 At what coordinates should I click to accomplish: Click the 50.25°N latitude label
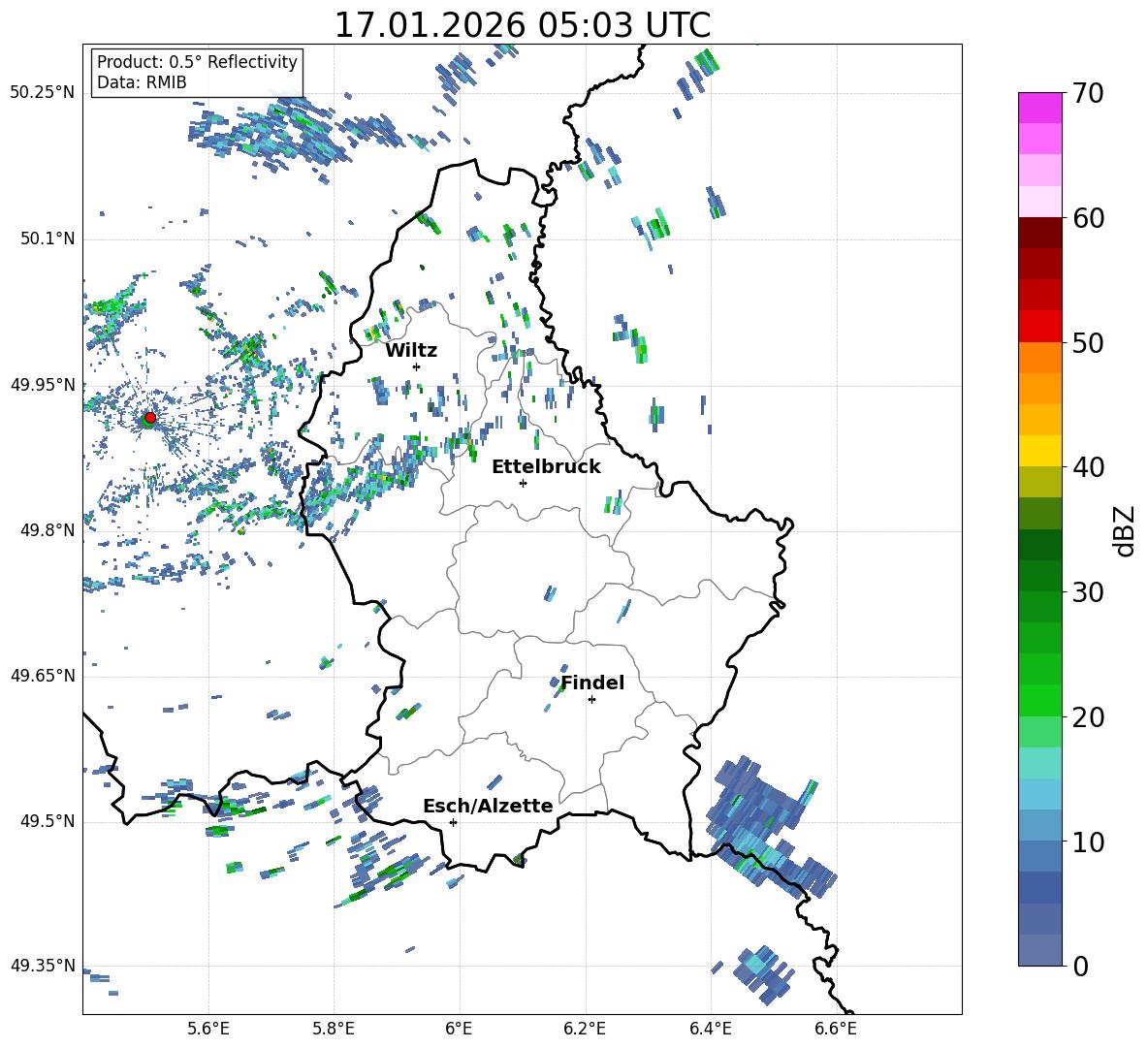pyautogui.click(x=43, y=93)
